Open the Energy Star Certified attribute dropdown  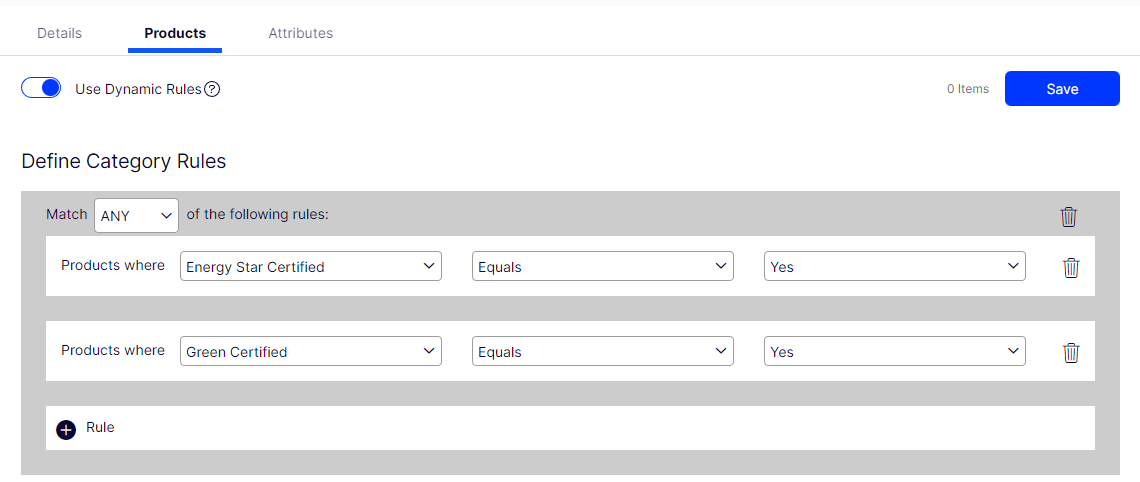click(x=311, y=267)
